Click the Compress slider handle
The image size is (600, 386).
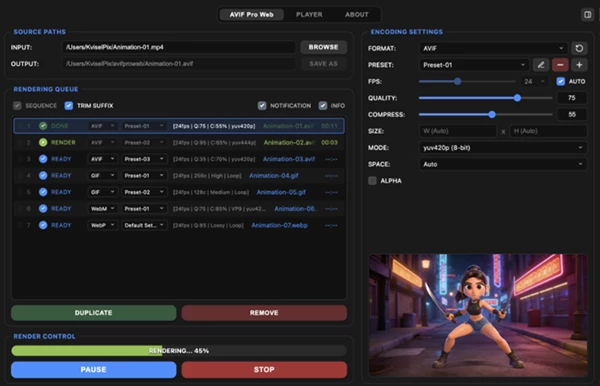[492, 114]
